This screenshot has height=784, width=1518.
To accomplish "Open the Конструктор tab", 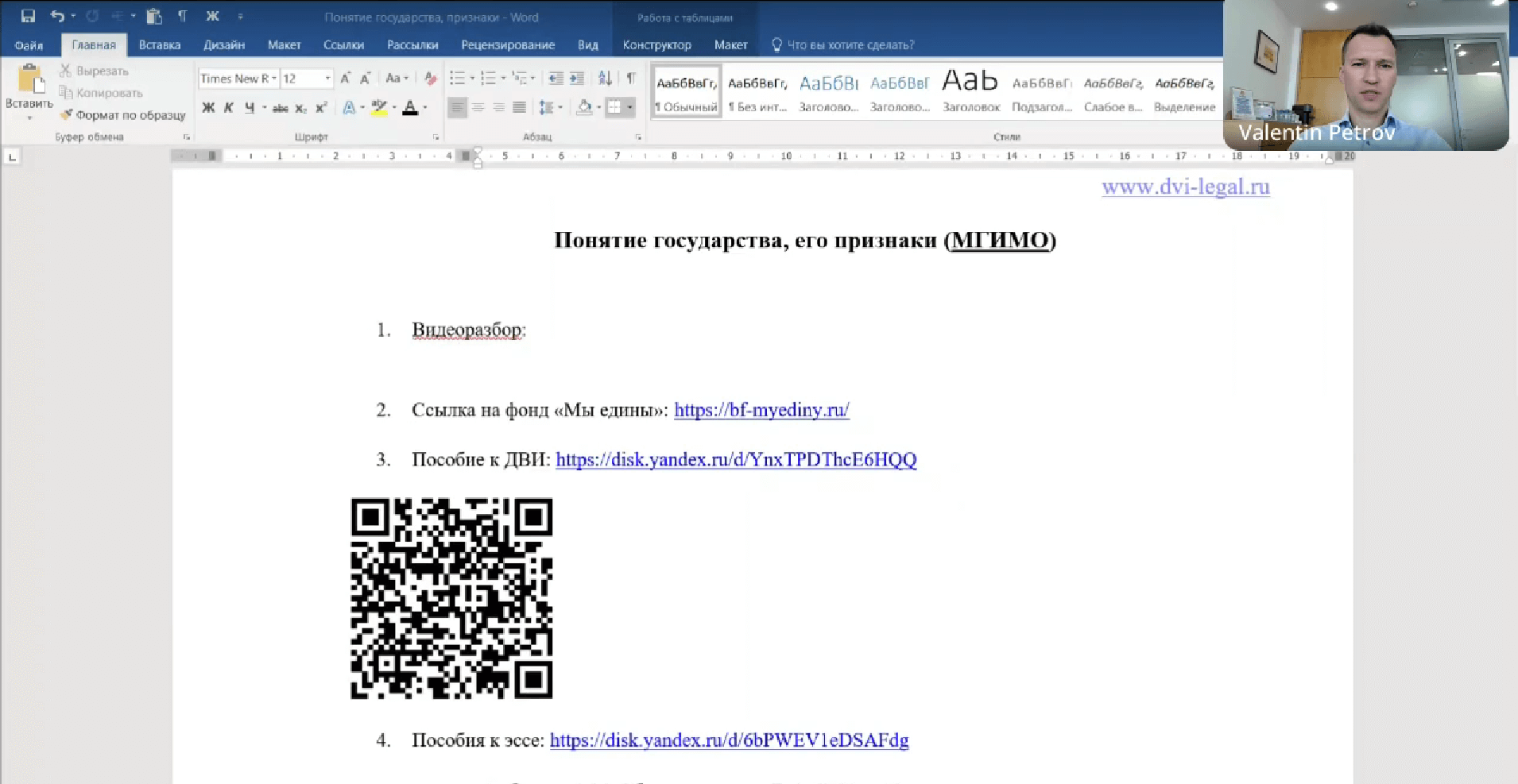I will point(656,44).
